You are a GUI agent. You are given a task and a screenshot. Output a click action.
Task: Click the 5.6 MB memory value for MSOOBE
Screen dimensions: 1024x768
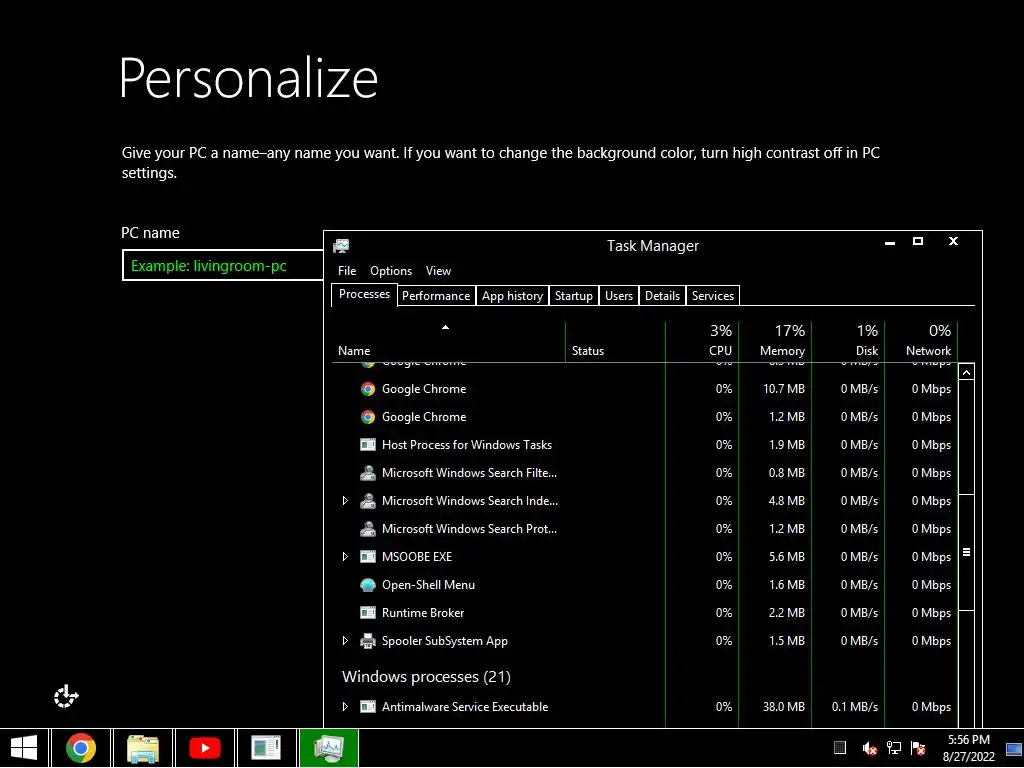(786, 557)
